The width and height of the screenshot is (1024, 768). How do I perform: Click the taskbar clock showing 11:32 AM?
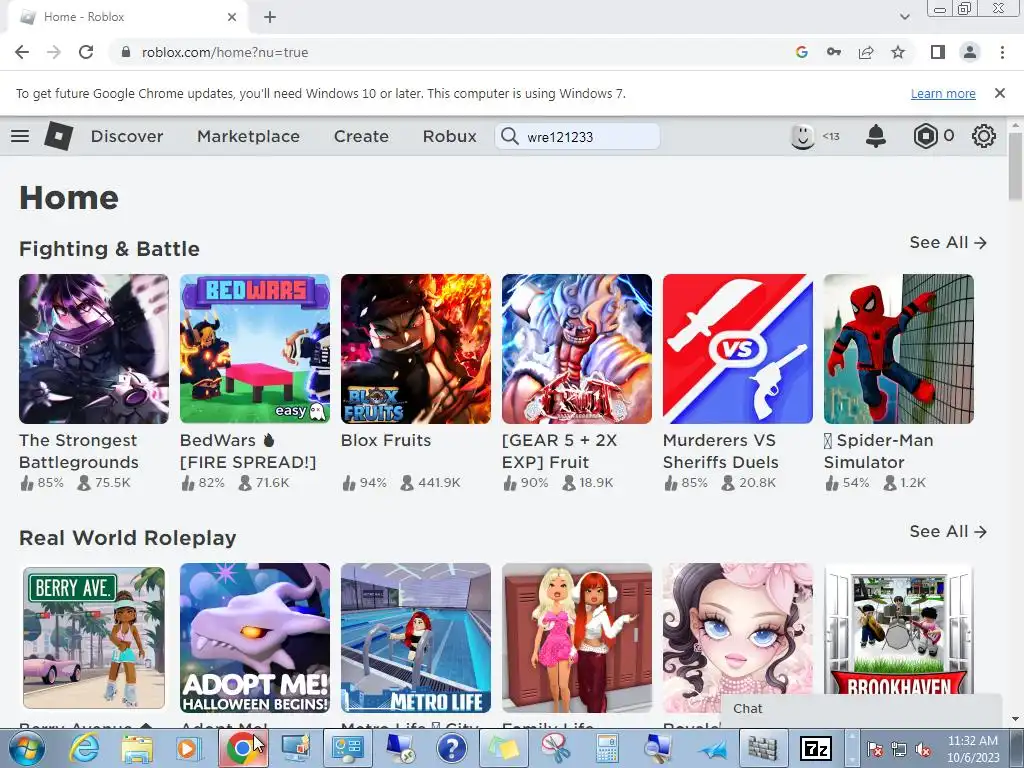click(973, 748)
